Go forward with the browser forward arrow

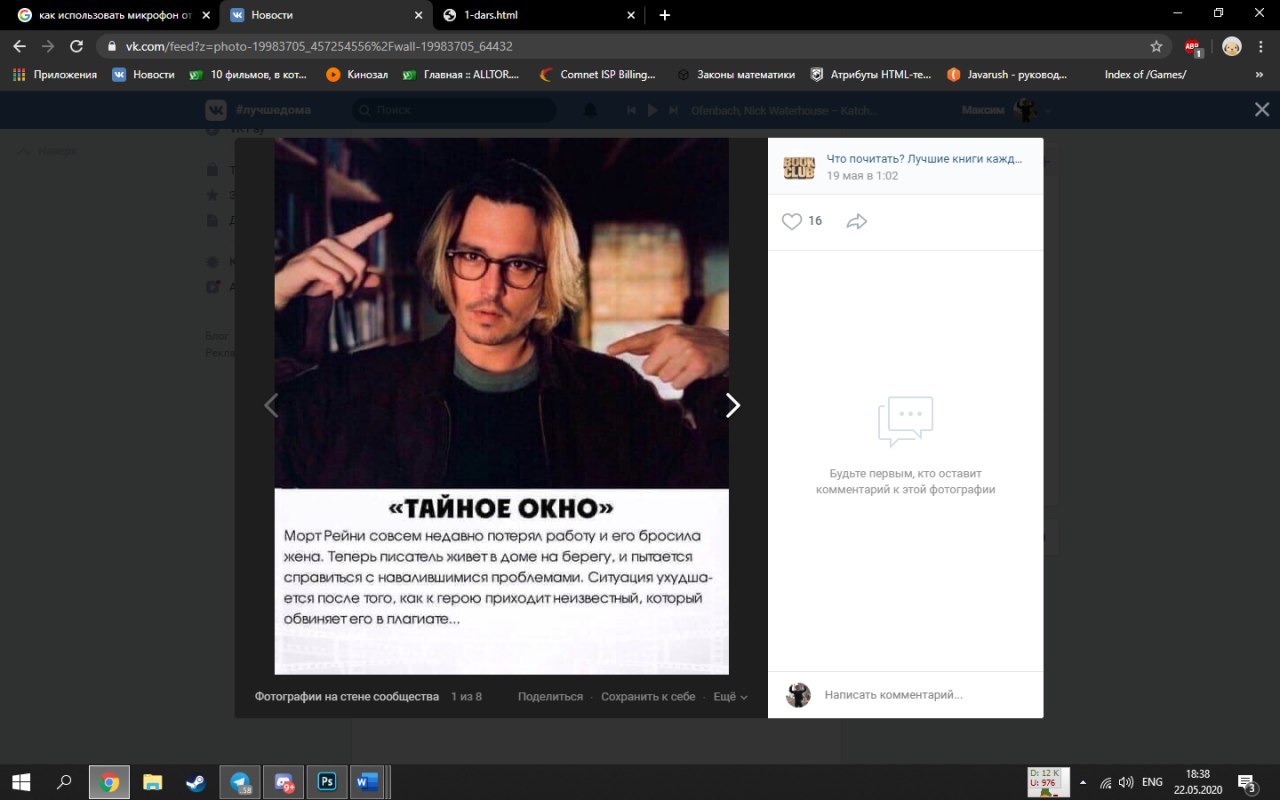tap(48, 46)
